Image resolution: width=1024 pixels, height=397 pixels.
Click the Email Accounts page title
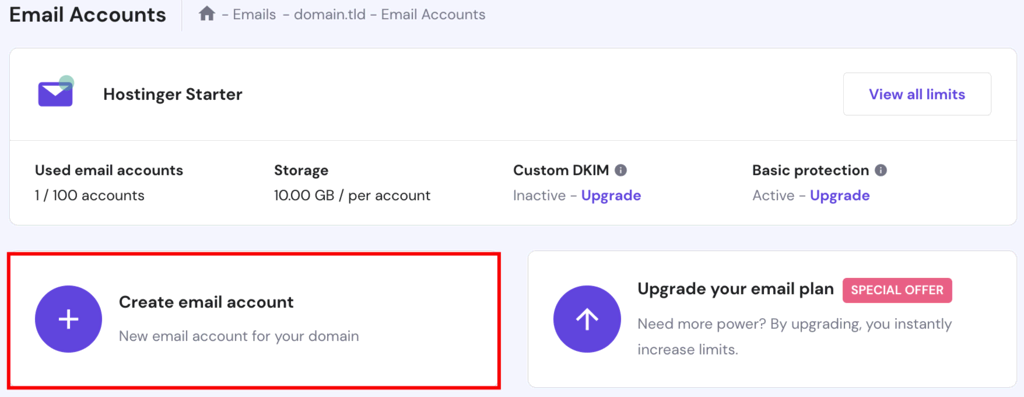coord(88,15)
